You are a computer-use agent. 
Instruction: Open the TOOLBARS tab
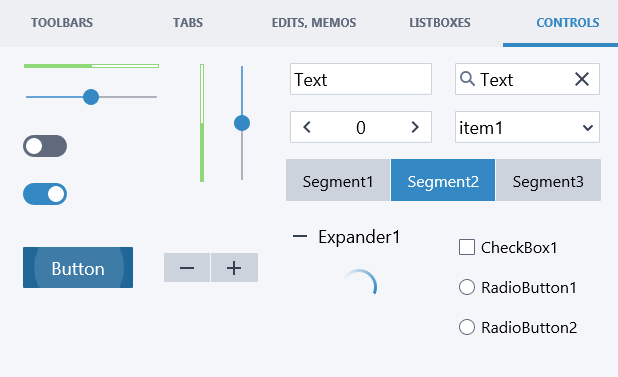pyautogui.click(x=62, y=23)
